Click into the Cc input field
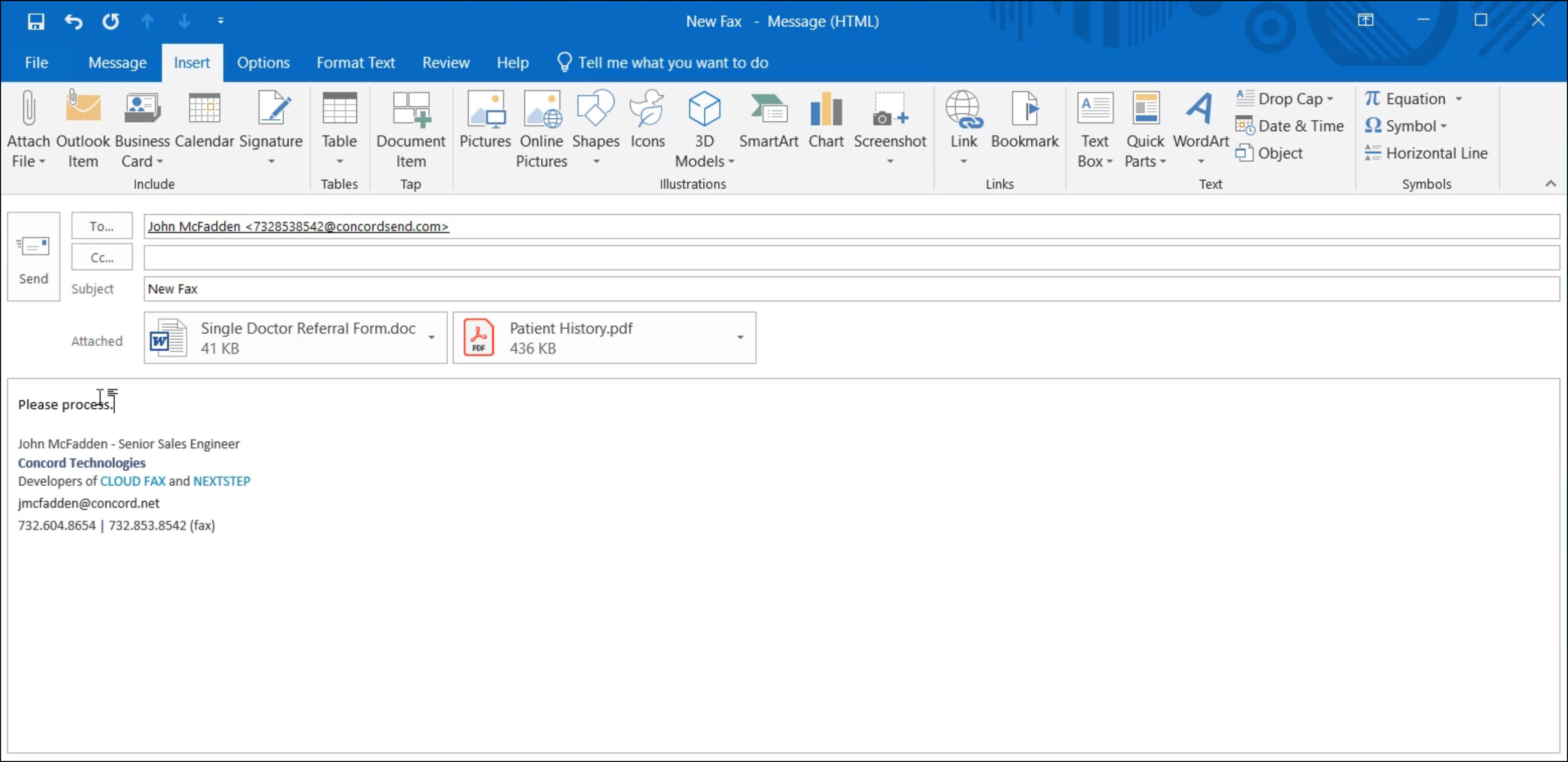 [851, 258]
